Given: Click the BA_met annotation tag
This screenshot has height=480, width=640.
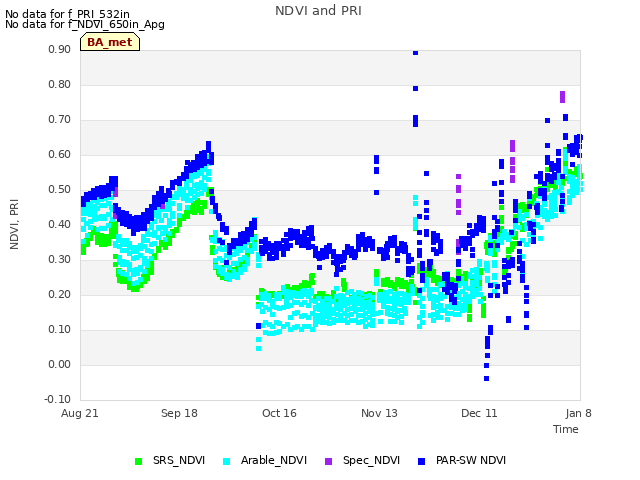Looking at the screenshot, I should coord(110,42).
